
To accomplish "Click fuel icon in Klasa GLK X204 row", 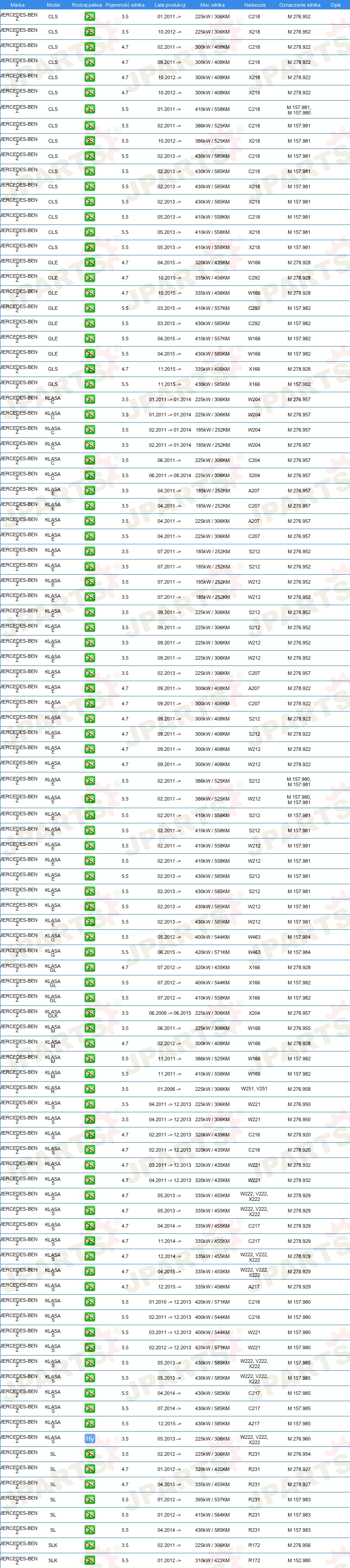I will (x=90, y=1013).
